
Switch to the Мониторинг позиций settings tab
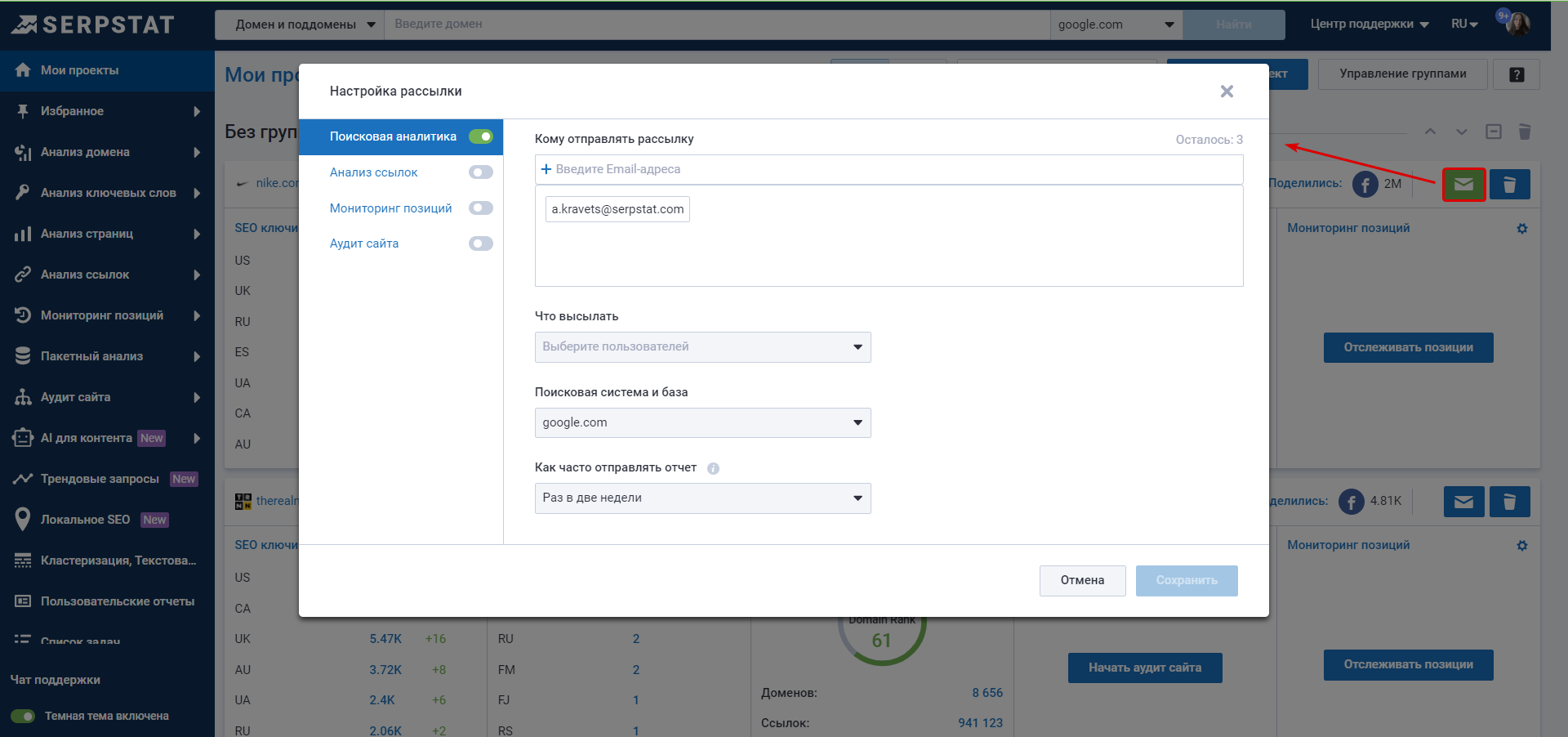390,208
